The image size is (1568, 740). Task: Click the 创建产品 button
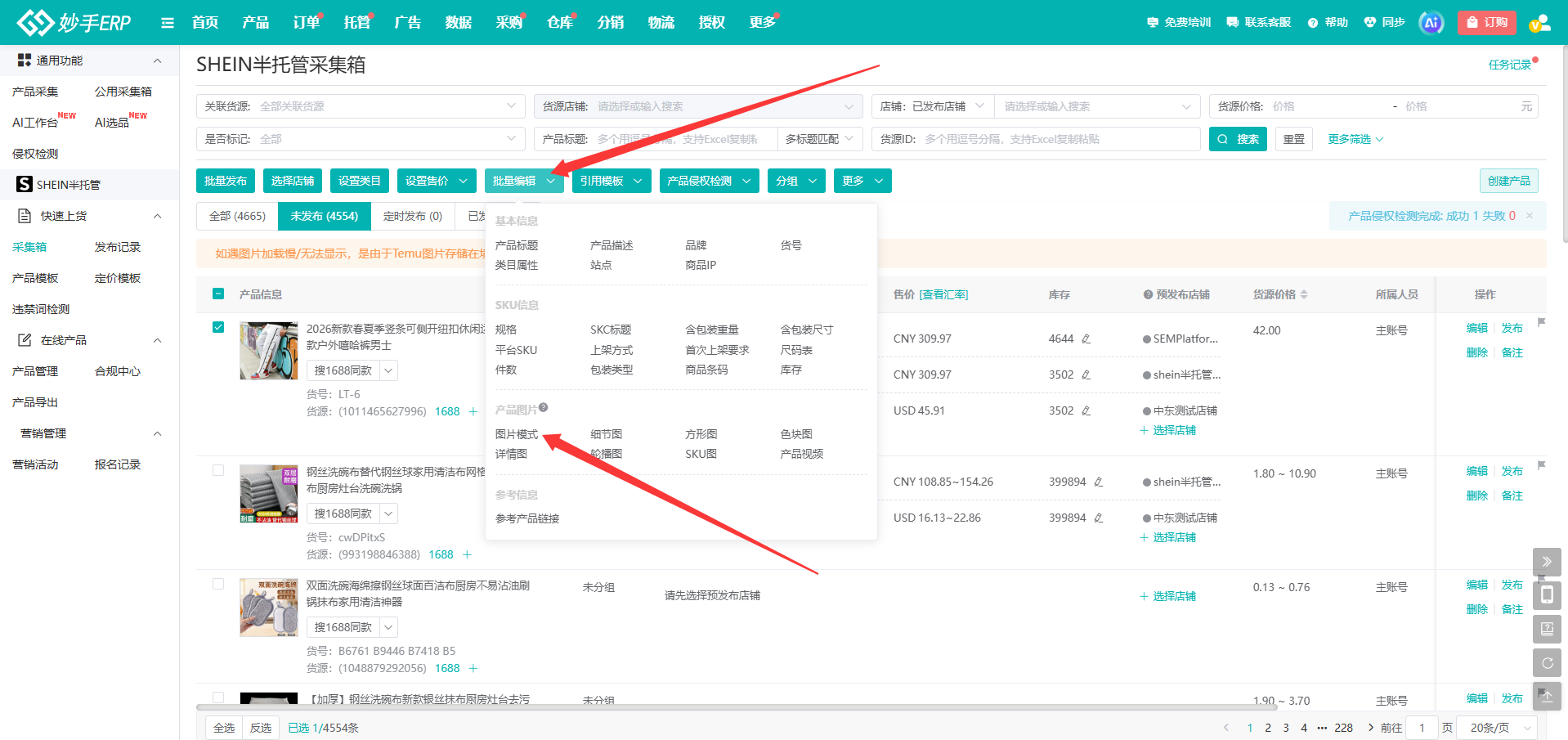(1509, 181)
